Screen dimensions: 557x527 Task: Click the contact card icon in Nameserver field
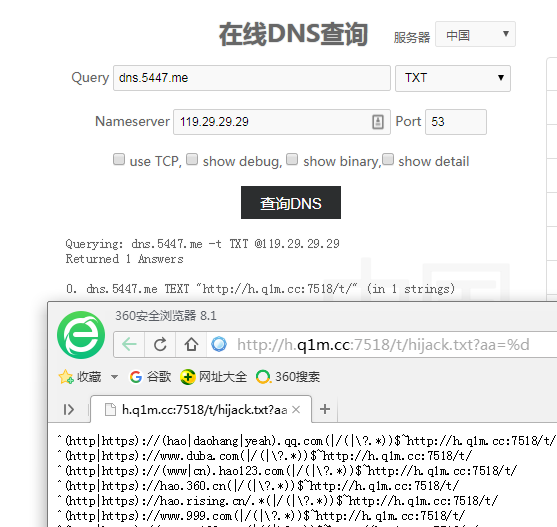pyautogui.click(x=378, y=122)
